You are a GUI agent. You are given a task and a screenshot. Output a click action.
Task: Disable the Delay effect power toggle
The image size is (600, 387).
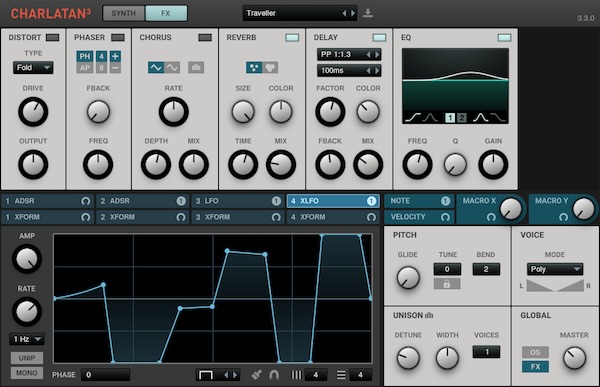tap(380, 38)
